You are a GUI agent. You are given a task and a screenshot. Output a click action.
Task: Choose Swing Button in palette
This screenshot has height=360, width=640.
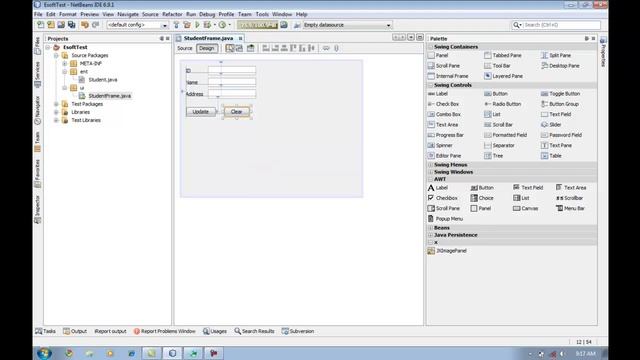pyautogui.click(x=496, y=93)
